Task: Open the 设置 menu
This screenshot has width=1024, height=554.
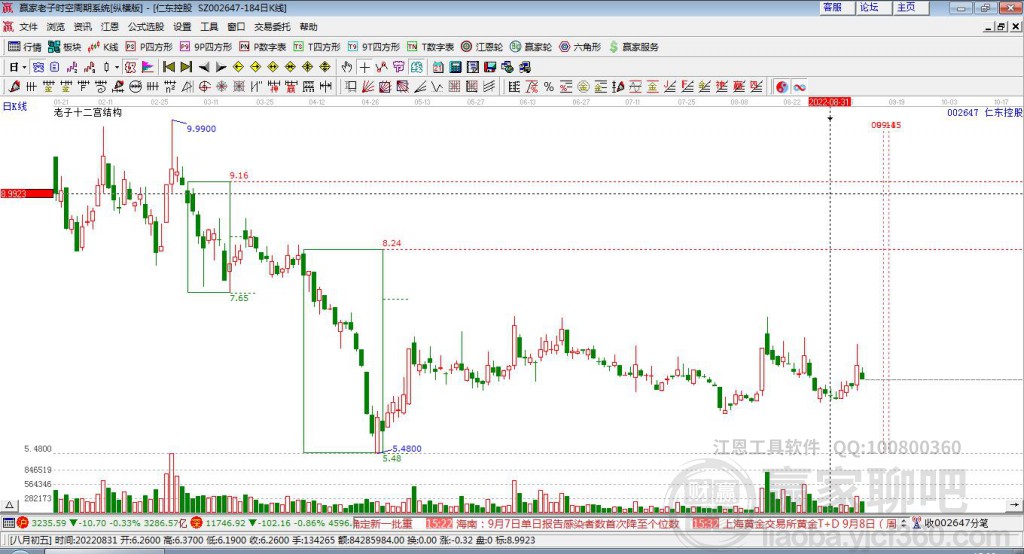Action: pos(182,27)
